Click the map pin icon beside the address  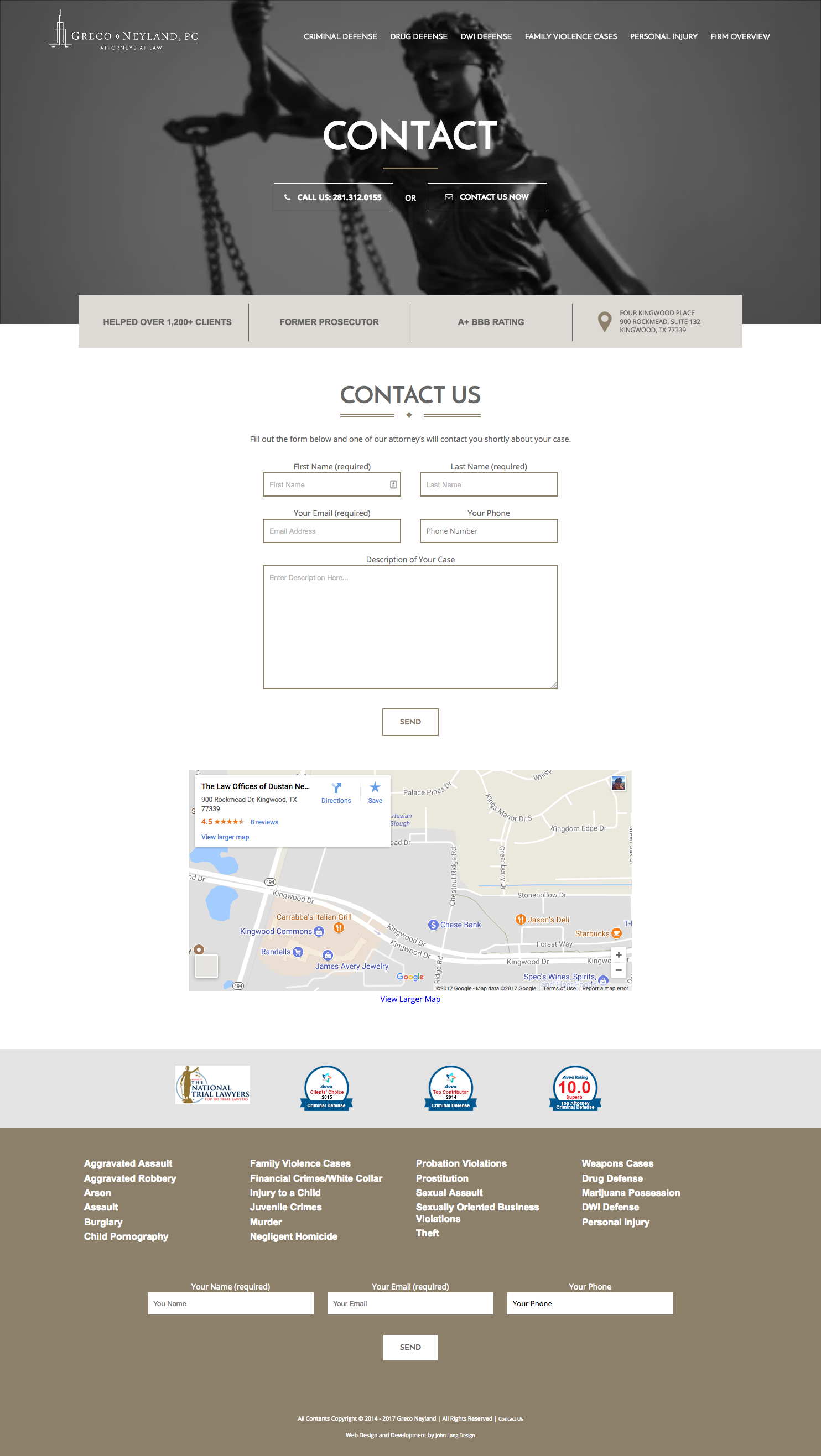tap(605, 322)
